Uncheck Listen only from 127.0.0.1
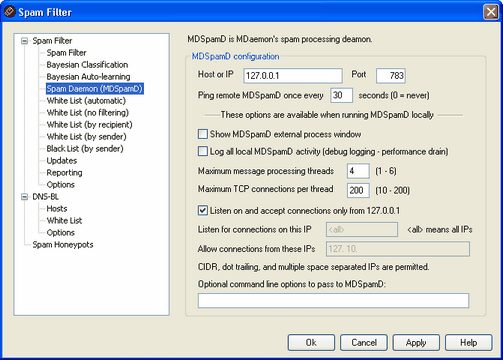 [x=203, y=211]
